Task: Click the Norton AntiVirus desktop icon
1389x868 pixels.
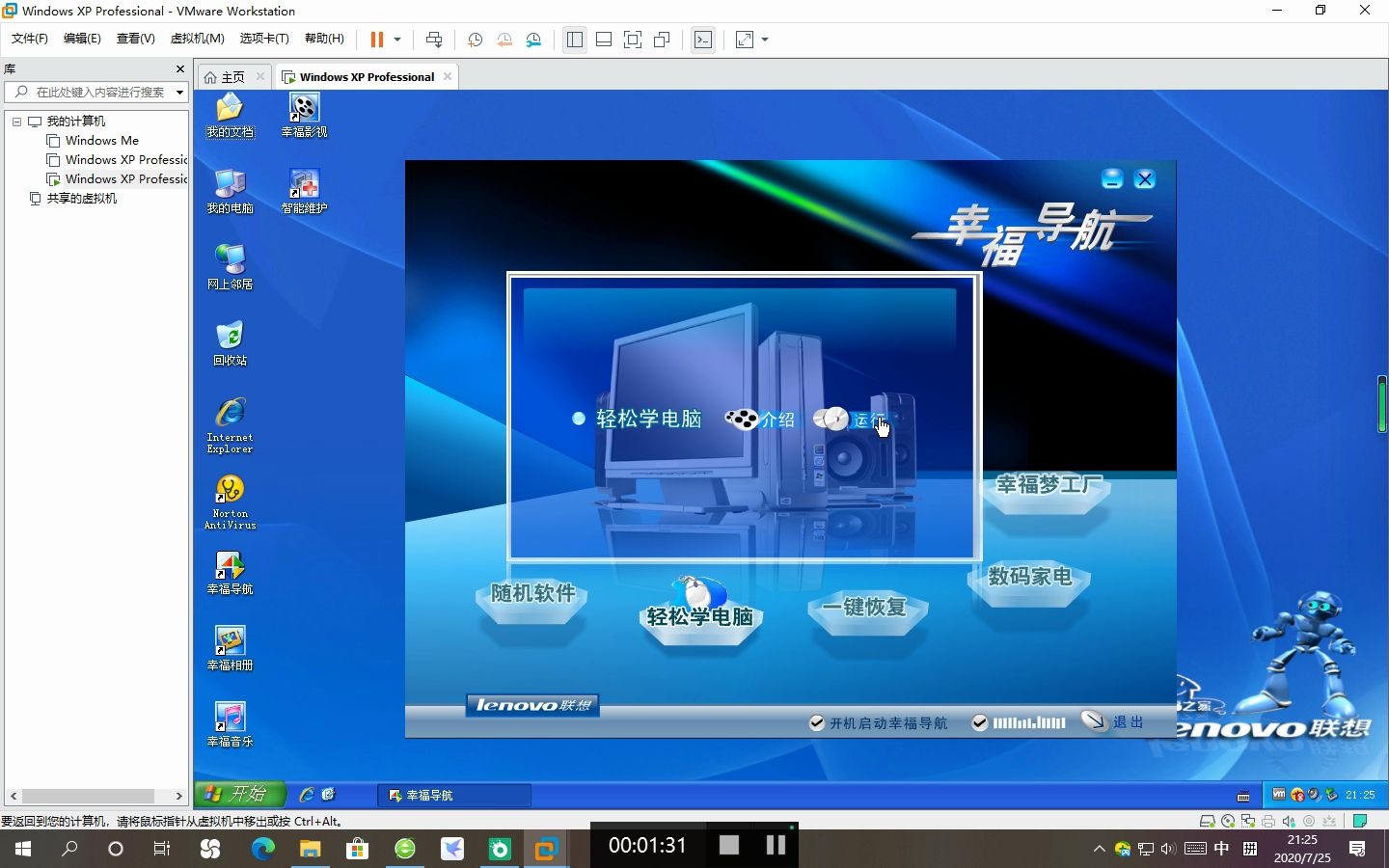Action: click(x=230, y=502)
